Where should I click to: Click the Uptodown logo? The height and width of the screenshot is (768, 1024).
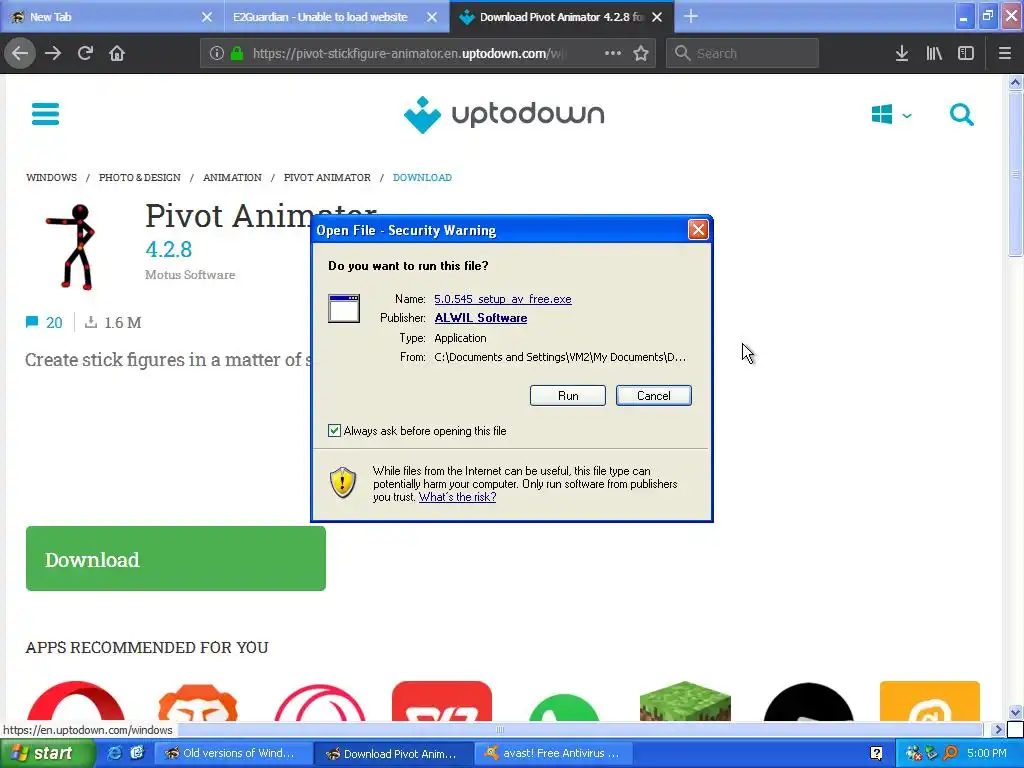click(504, 114)
